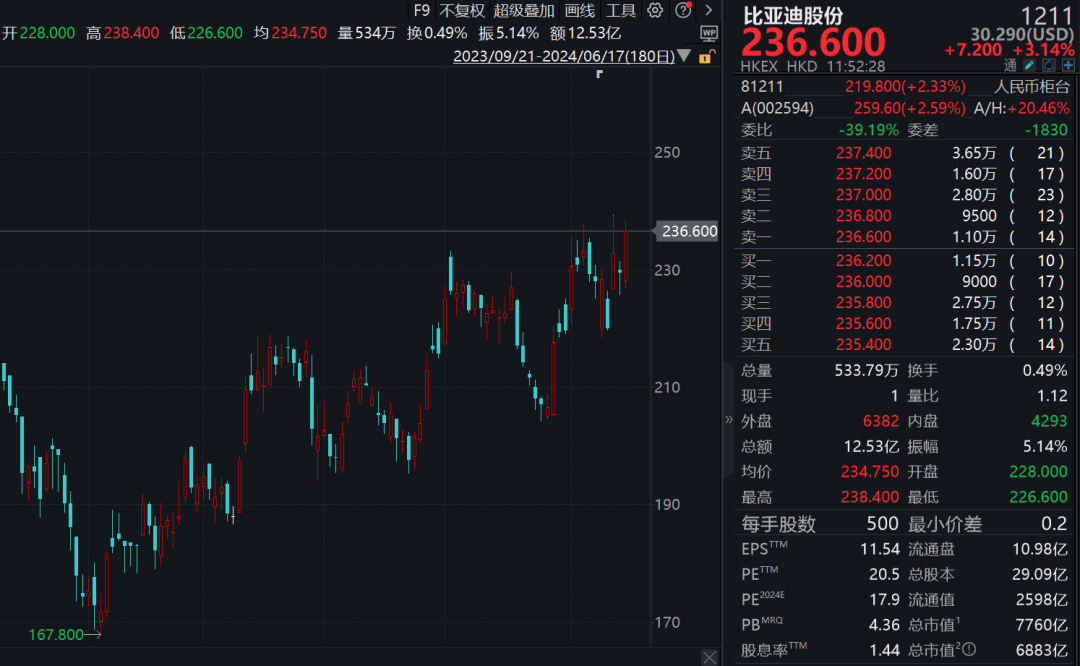Image resolution: width=1080 pixels, height=666 pixels.
Task: Toggle the orange padlock beside the date range
Action: point(707,56)
